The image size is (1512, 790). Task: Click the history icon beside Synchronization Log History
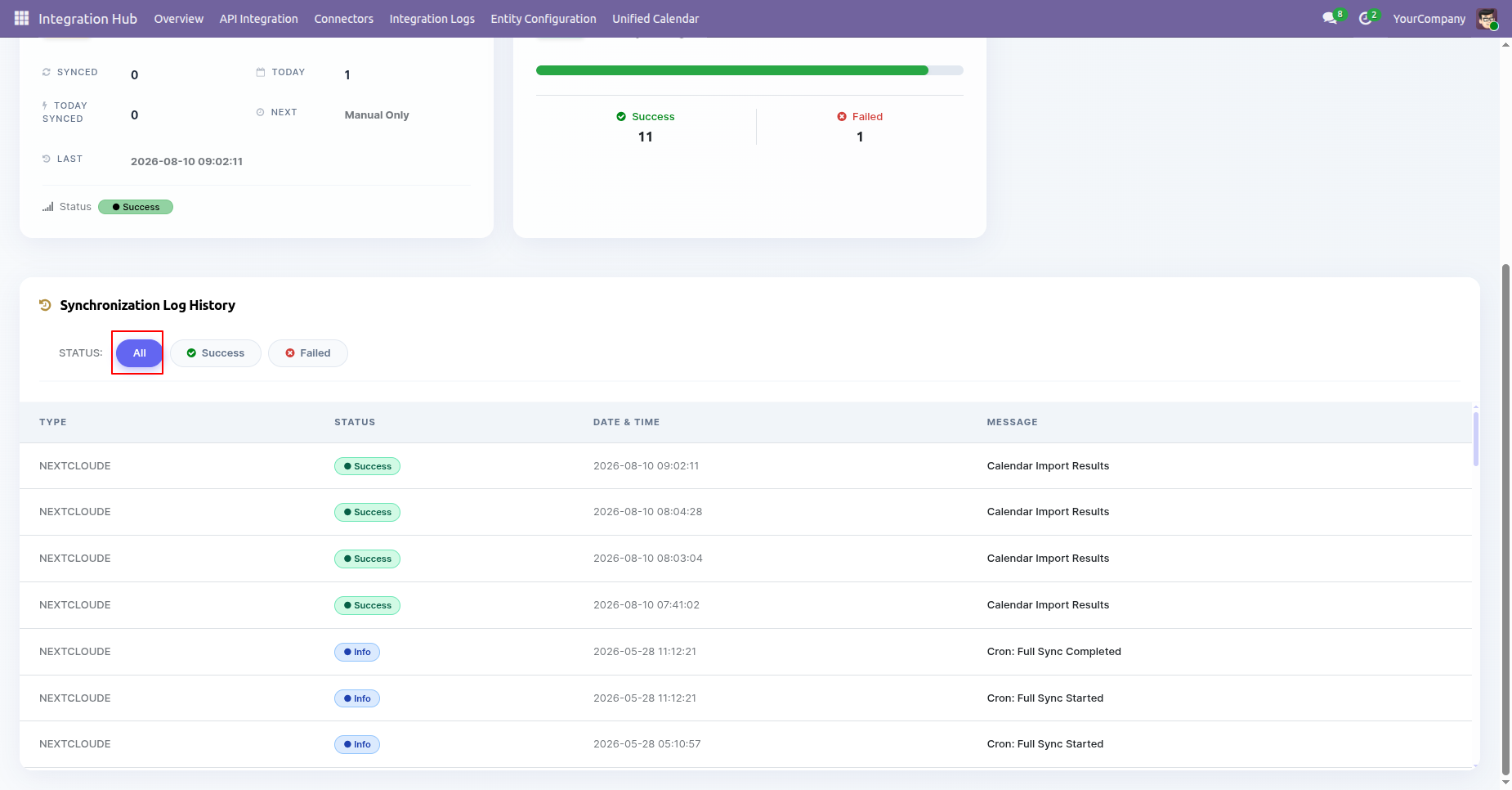click(x=45, y=305)
